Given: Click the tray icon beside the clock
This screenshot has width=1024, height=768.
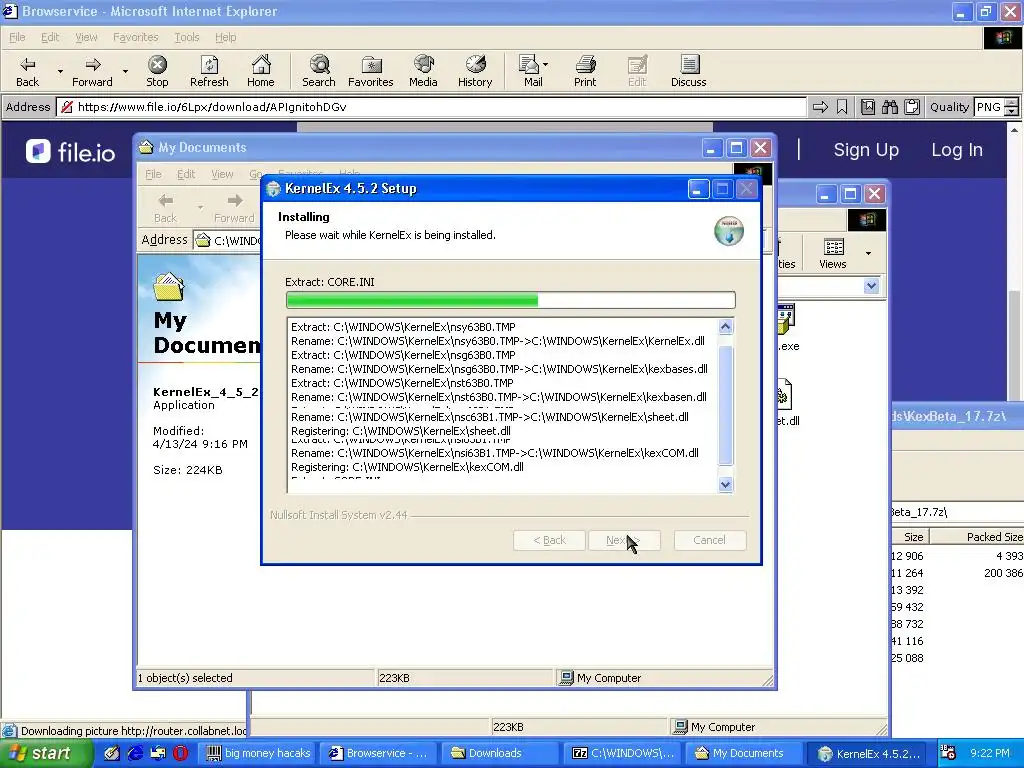Looking at the screenshot, I should click(948, 753).
